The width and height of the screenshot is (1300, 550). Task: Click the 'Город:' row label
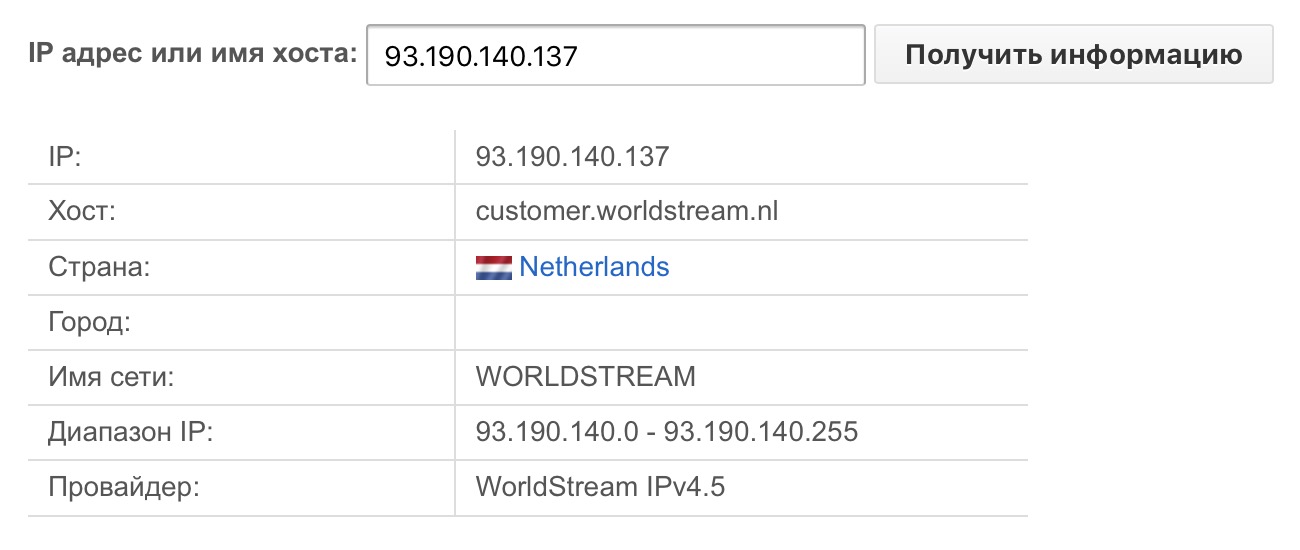[x=90, y=322]
